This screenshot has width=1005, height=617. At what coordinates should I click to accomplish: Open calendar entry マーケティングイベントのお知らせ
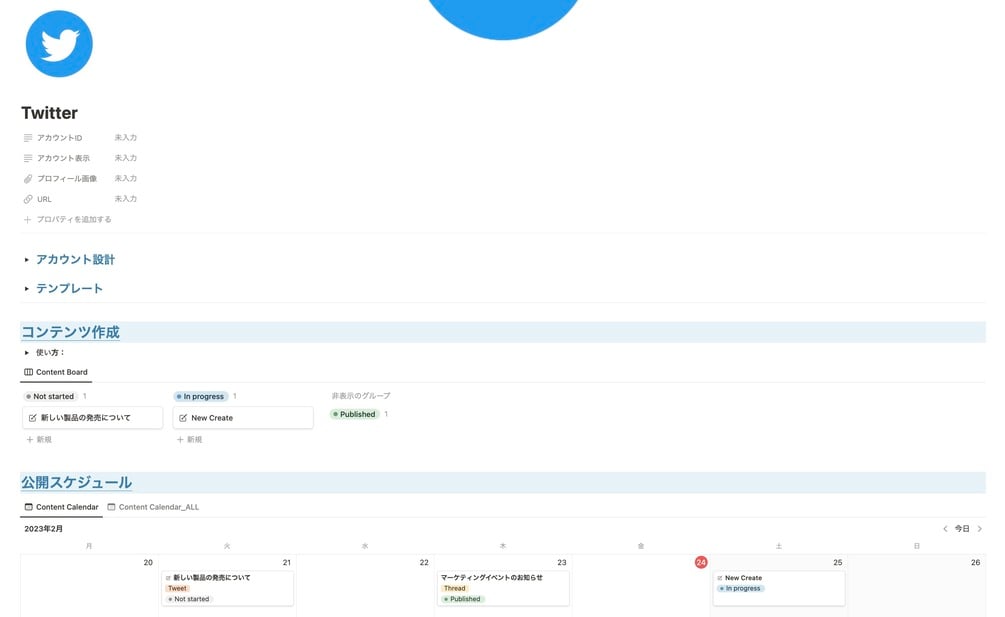(x=503, y=588)
